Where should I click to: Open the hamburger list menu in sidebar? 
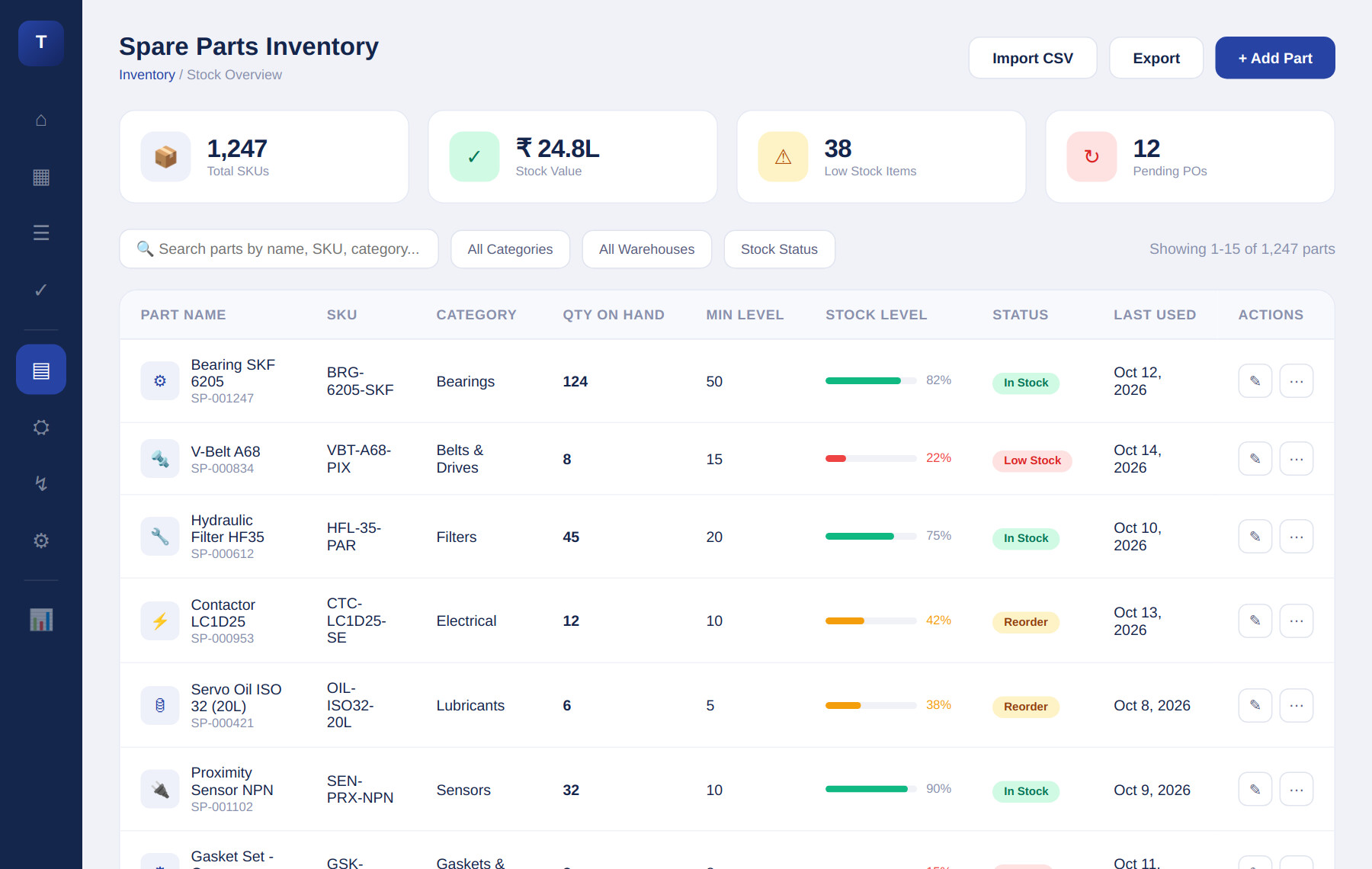pyautogui.click(x=41, y=232)
